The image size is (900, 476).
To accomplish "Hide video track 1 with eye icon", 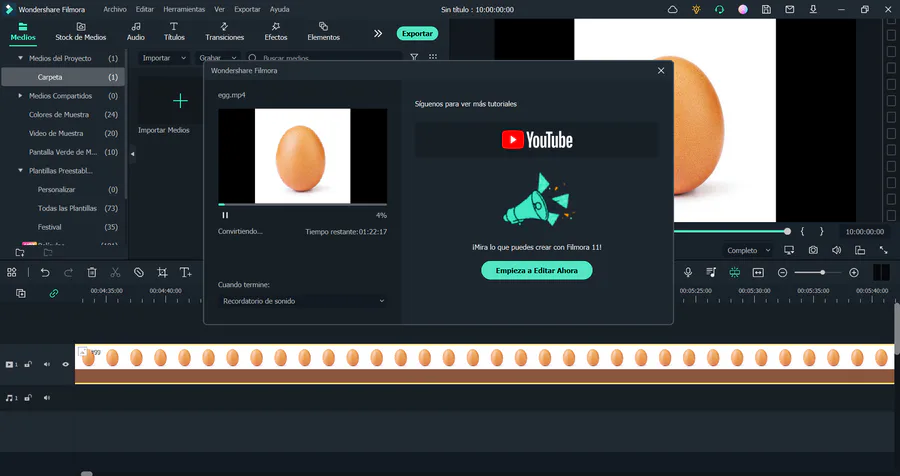I will [65, 365].
